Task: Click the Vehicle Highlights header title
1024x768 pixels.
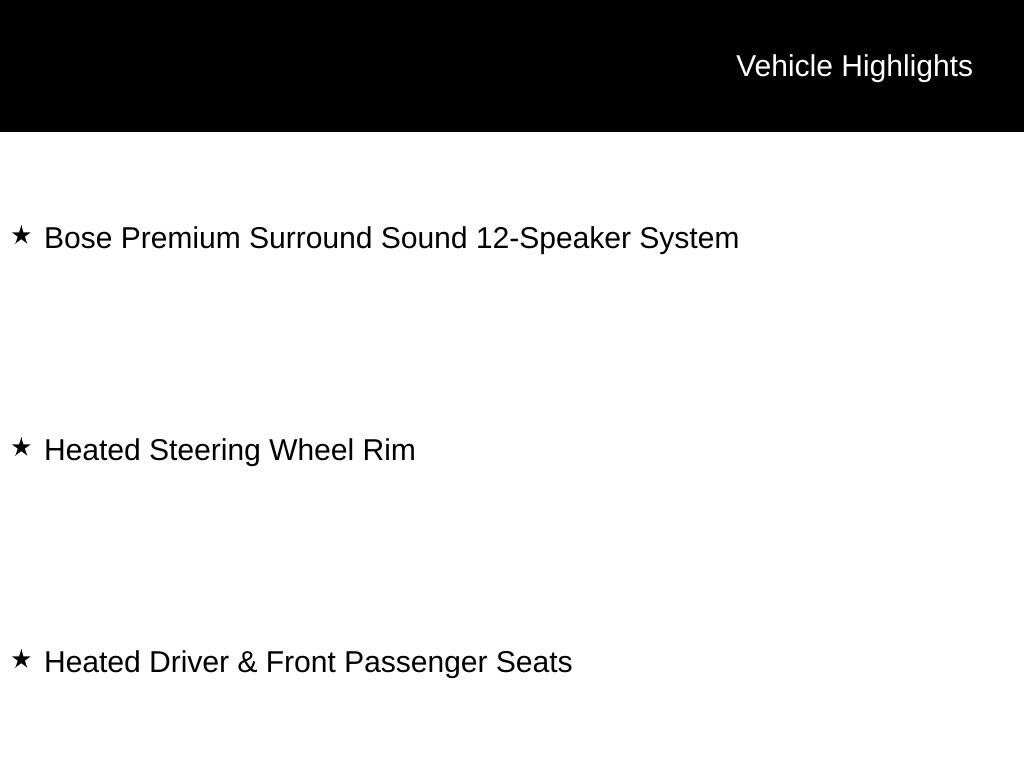Action: tap(854, 67)
